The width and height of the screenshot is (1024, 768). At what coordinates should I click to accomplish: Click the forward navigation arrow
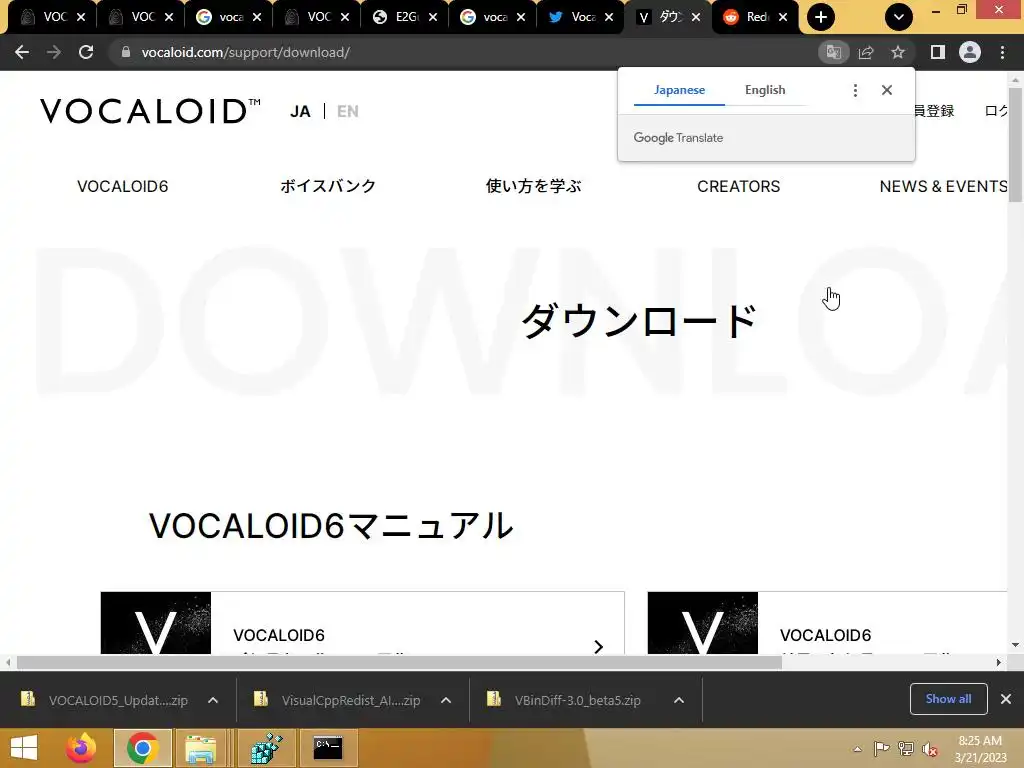pyautogui.click(x=54, y=52)
